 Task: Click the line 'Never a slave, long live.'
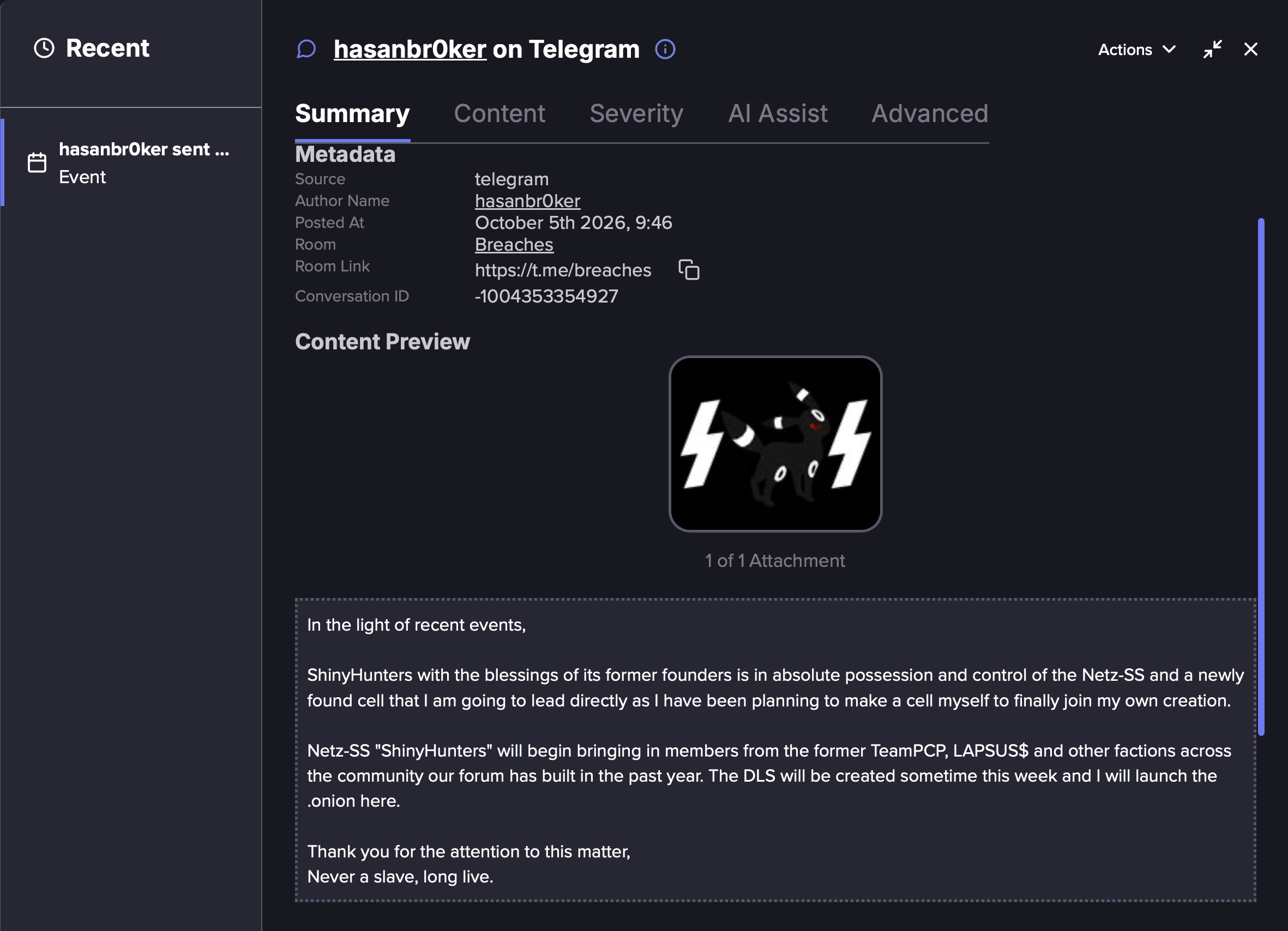(x=400, y=877)
